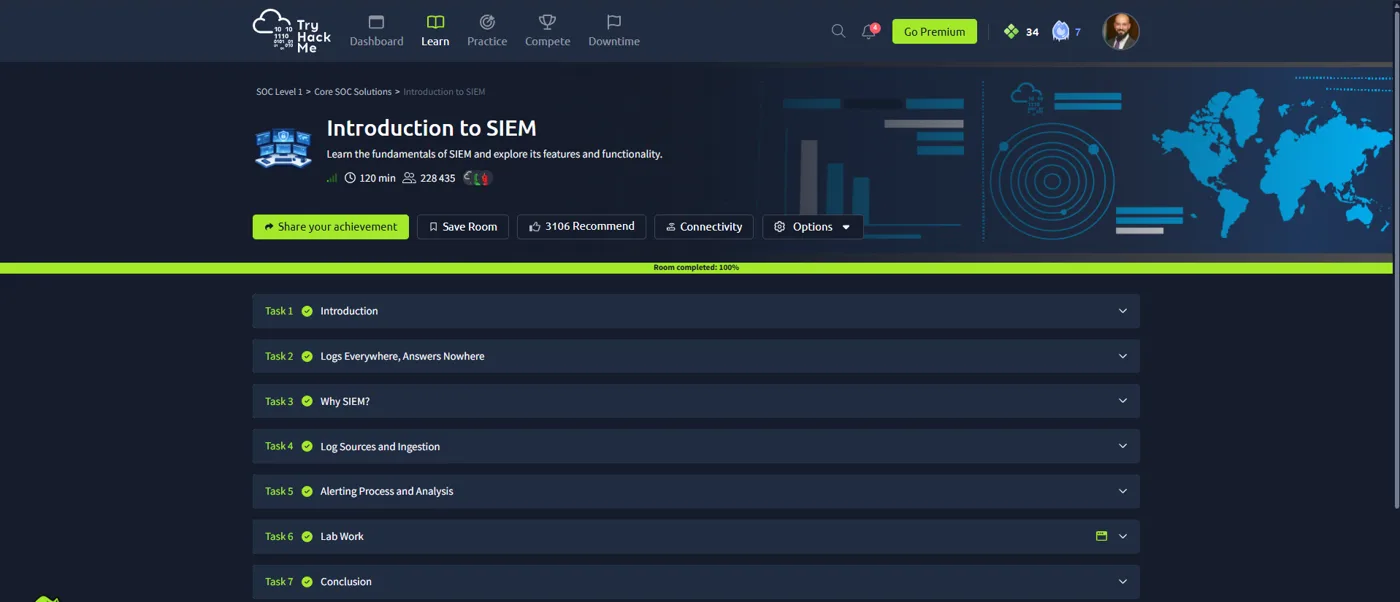Click 'Alerting Process and Analysis' title
The image size is (1400, 602).
click(386, 491)
